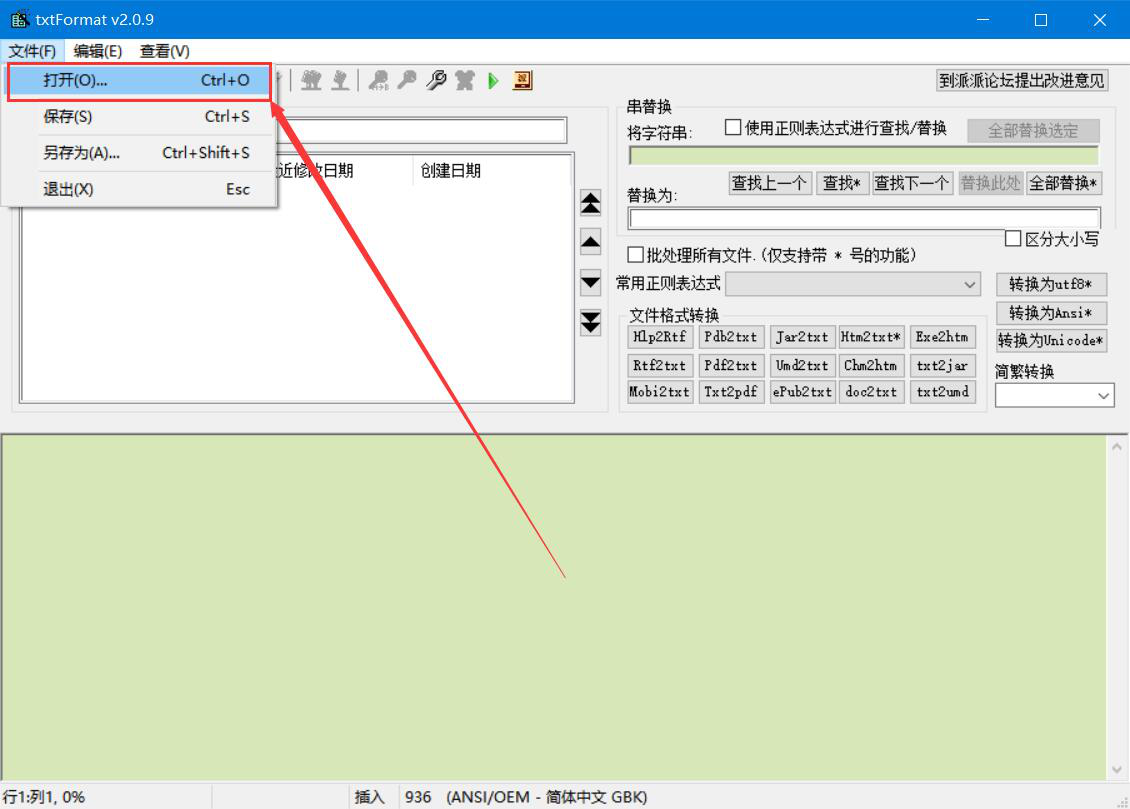Click the gray double-figure toolbar icon
Image resolution: width=1130 pixels, height=809 pixels.
coord(311,80)
